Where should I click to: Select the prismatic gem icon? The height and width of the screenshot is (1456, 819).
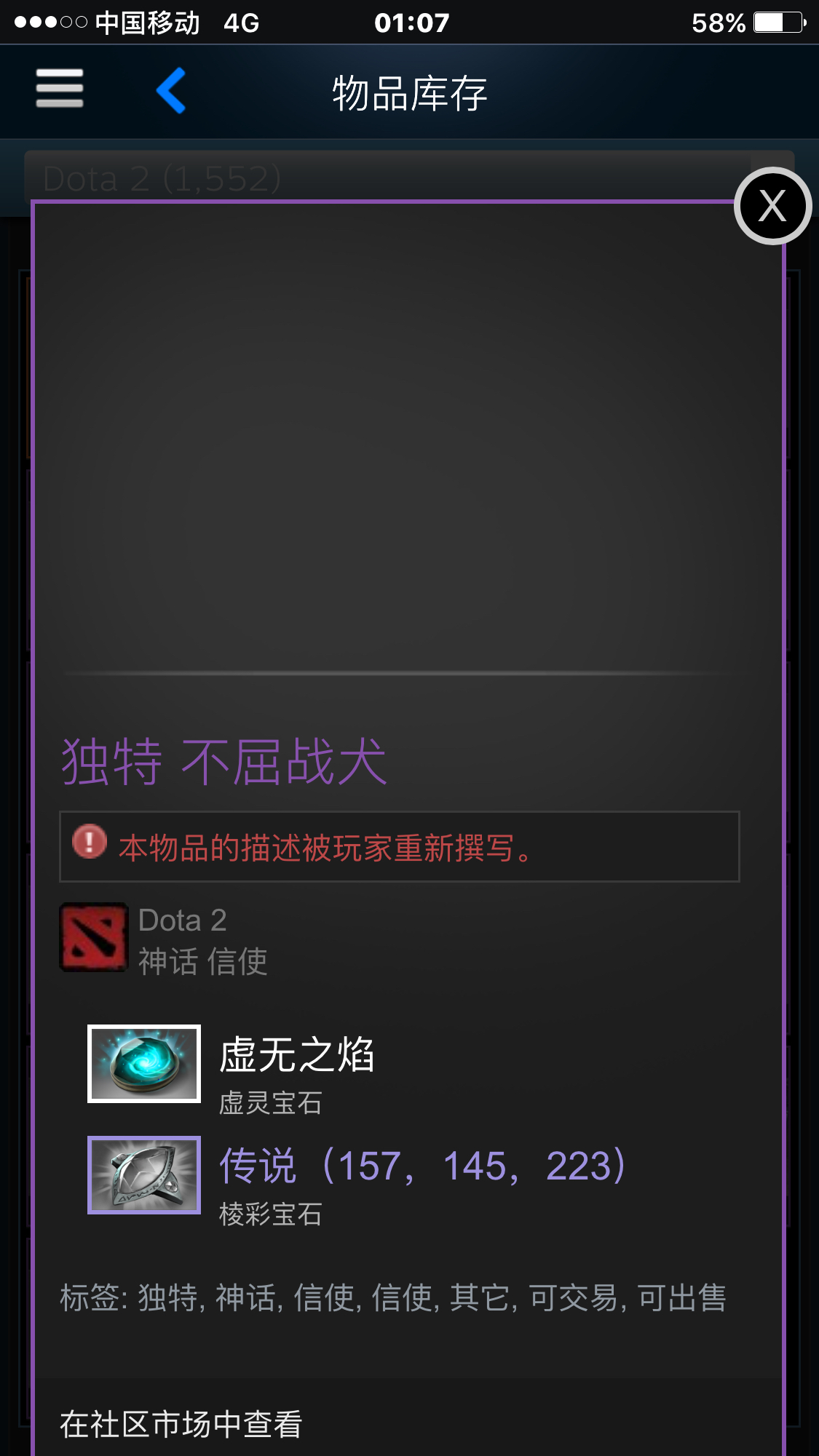(144, 1175)
